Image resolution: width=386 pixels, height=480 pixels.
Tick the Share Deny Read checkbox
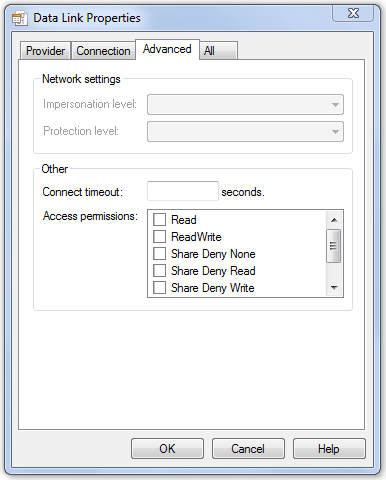coord(159,271)
